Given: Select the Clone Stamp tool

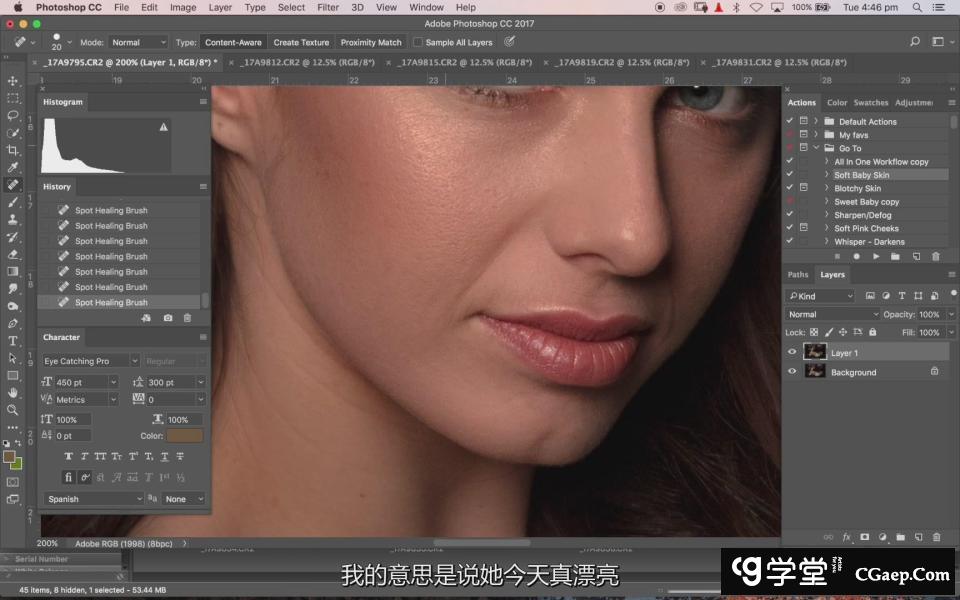Looking at the screenshot, I should tap(13, 219).
